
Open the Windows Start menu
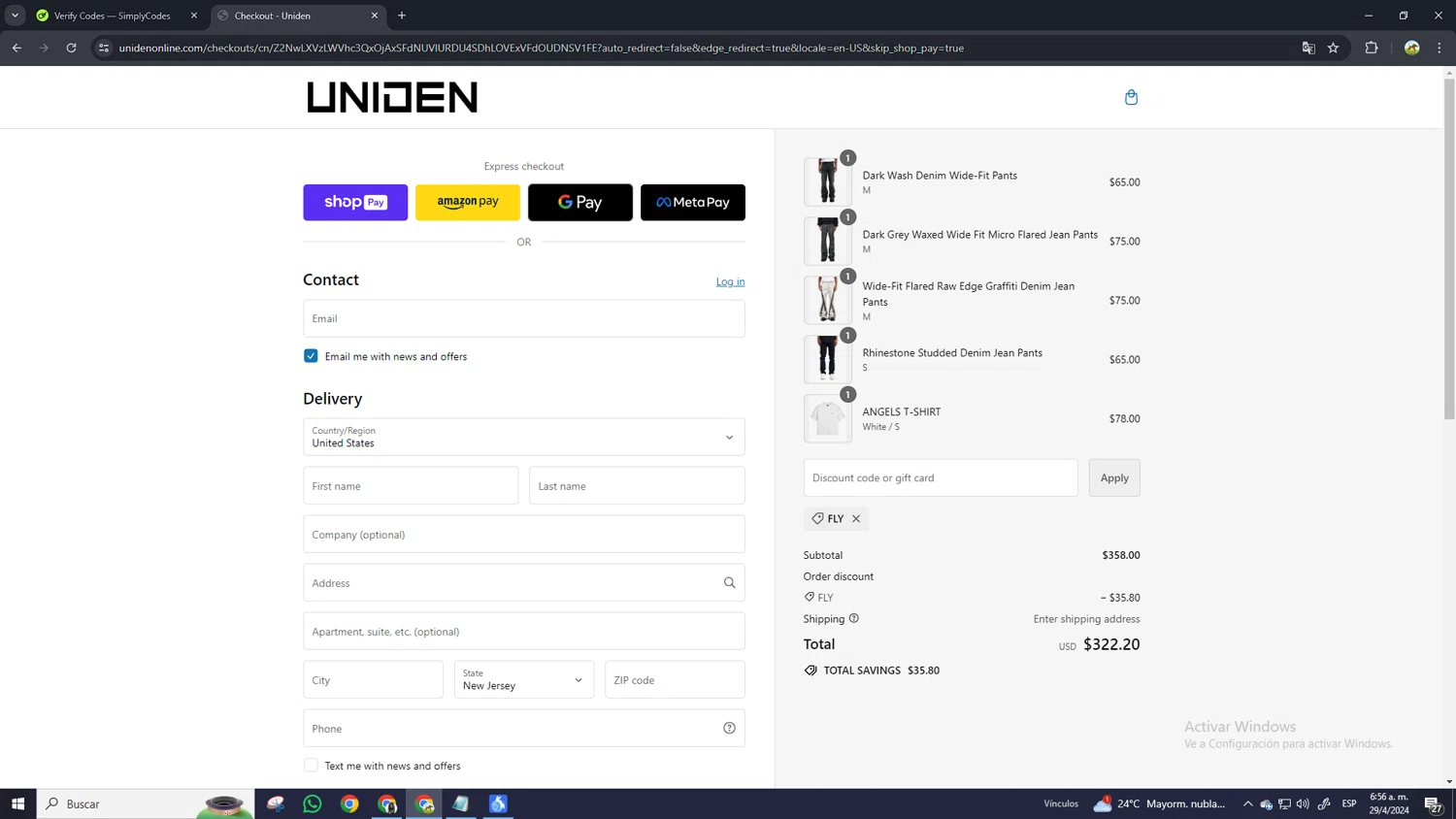[17, 803]
